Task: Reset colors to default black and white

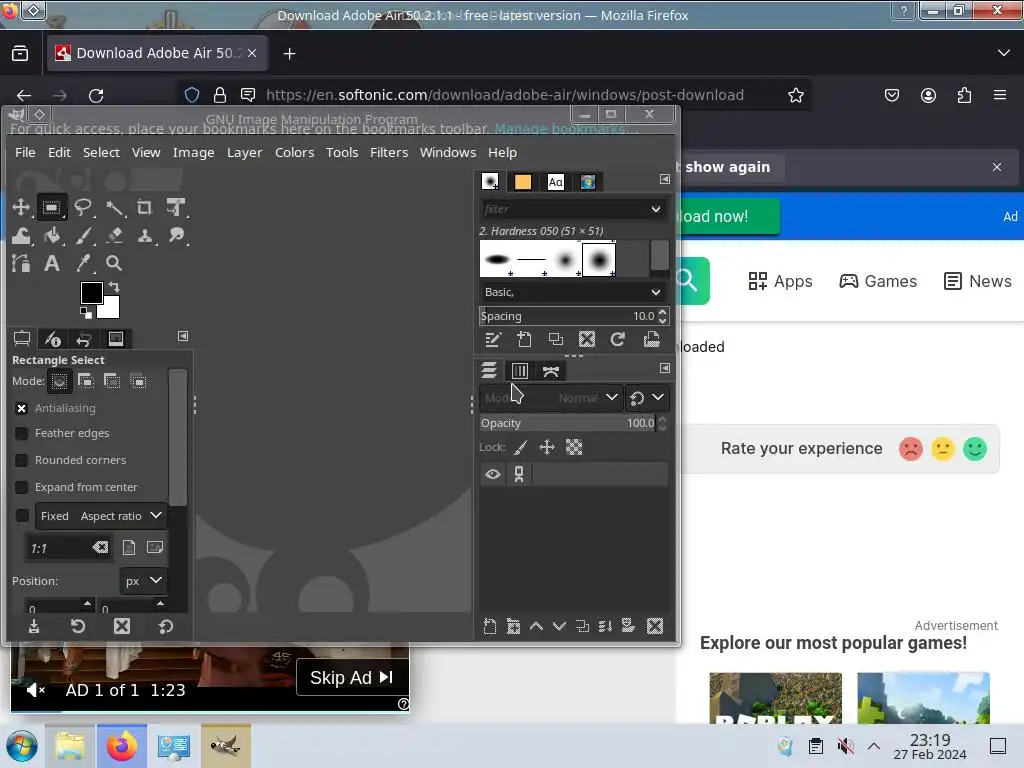Action: point(86,313)
